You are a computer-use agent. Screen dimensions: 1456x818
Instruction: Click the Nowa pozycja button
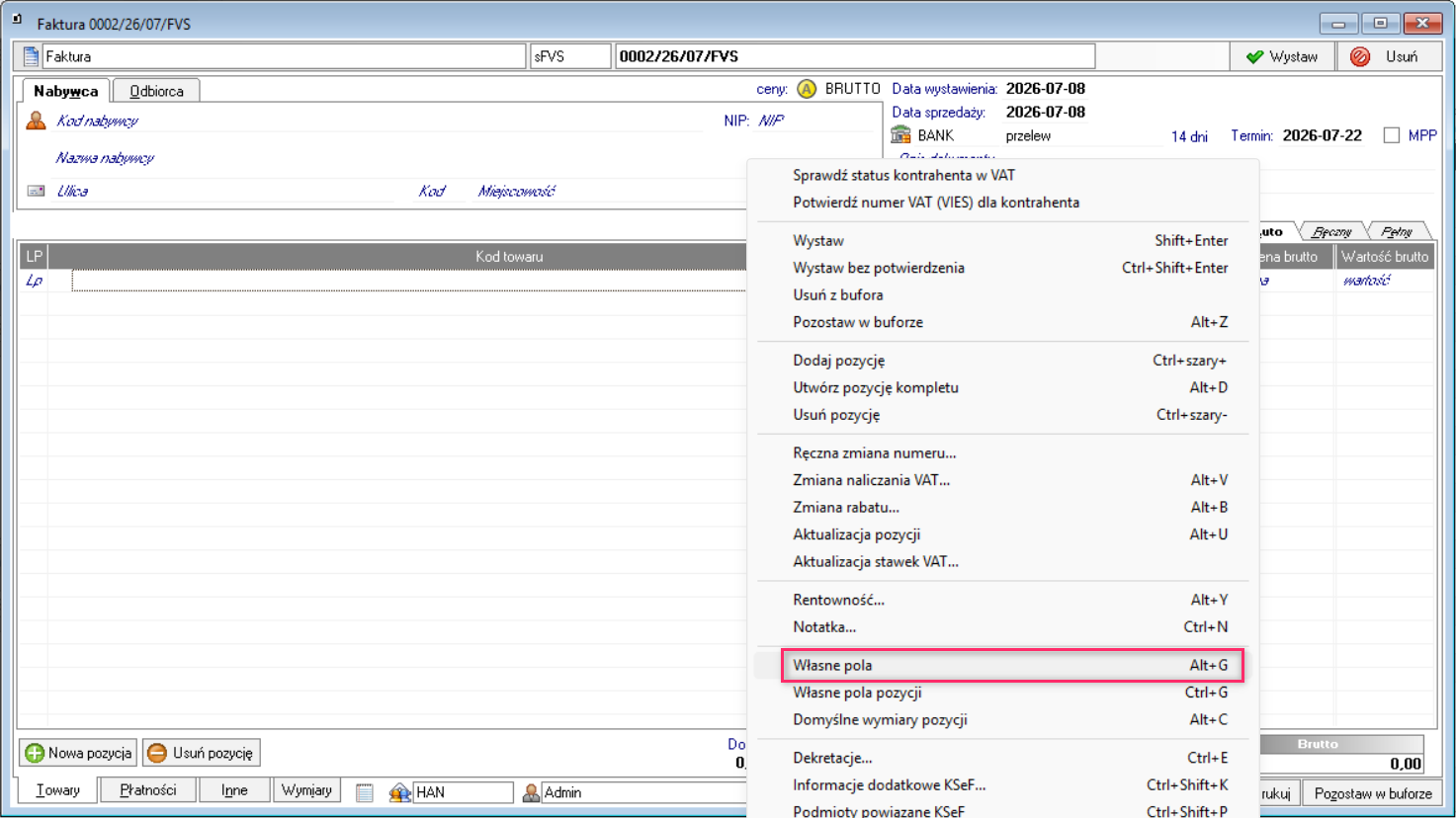click(x=78, y=753)
